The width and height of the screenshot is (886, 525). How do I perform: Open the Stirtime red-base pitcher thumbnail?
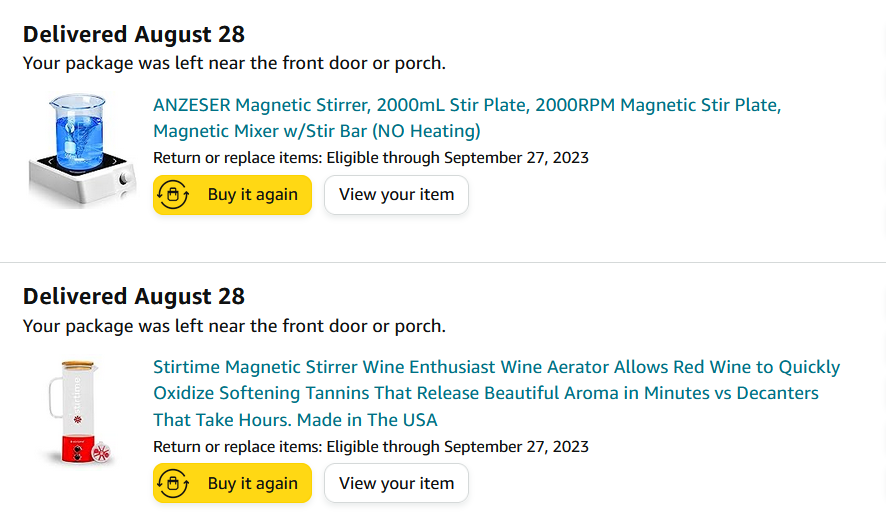(x=79, y=413)
